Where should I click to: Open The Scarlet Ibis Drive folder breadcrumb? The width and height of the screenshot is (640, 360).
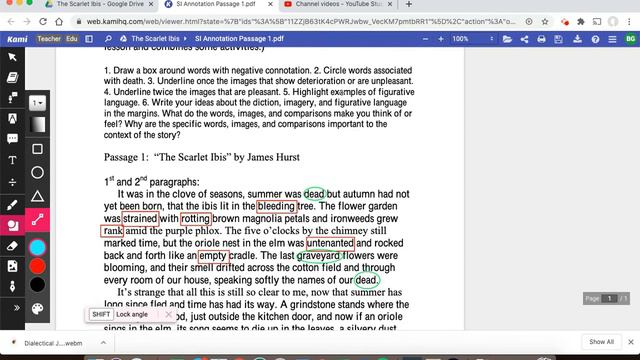click(155, 39)
